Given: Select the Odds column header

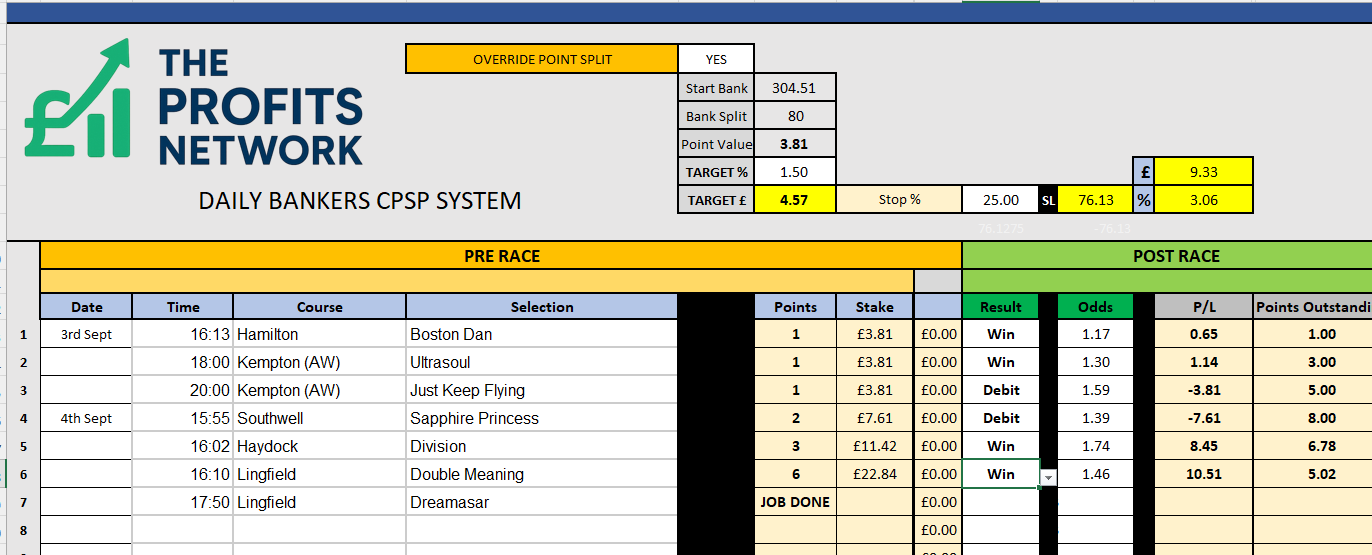Looking at the screenshot, I should click(x=1096, y=307).
